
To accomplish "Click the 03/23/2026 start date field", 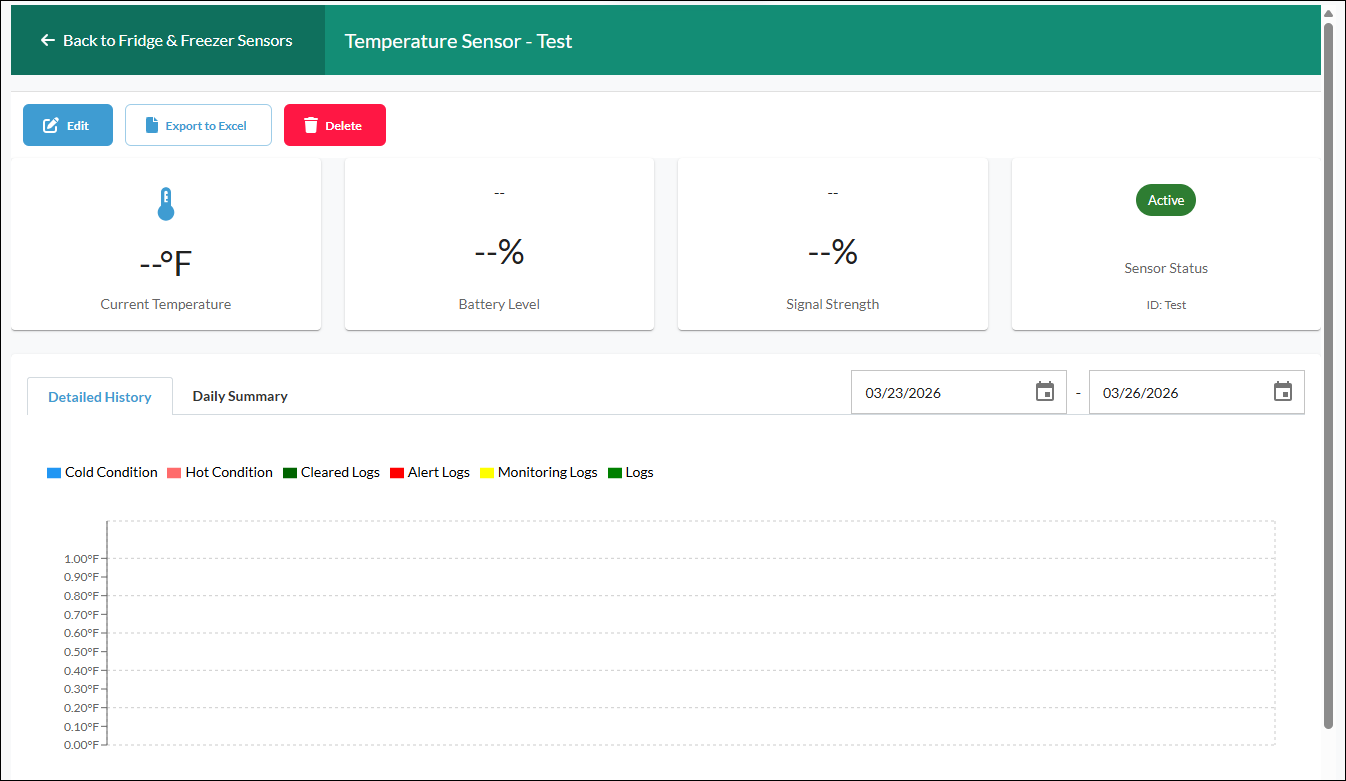I will [x=959, y=392].
